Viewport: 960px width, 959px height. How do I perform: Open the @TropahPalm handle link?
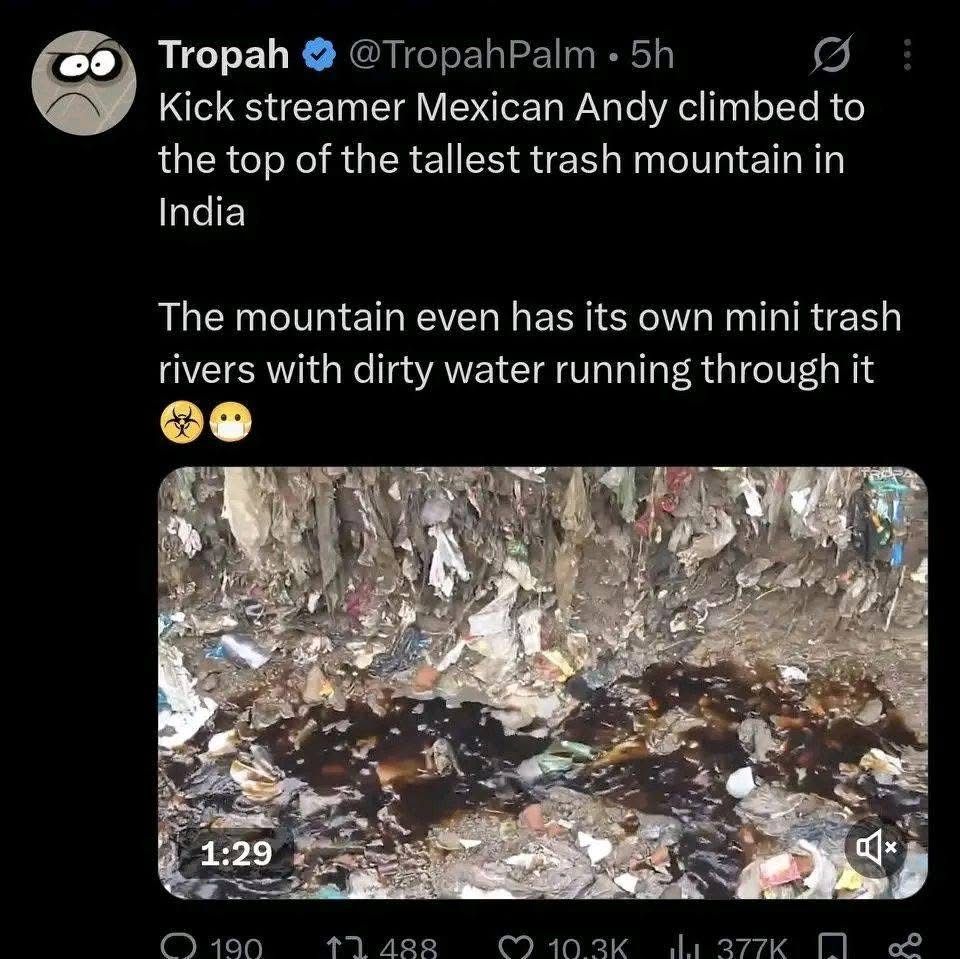(x=472, y=55)
